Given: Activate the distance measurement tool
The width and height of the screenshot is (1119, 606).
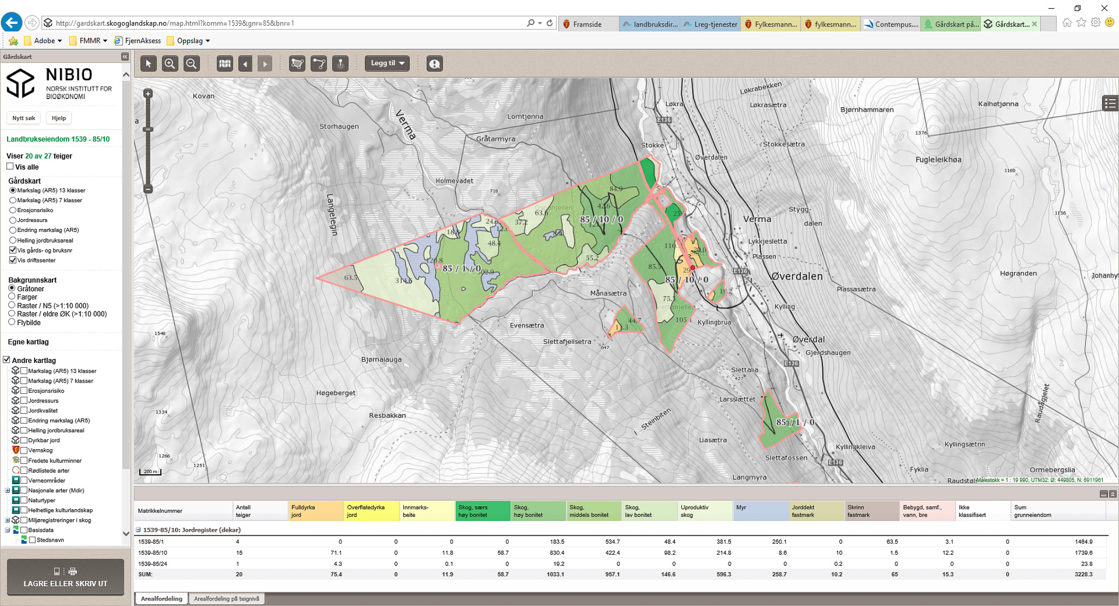Looking at the screenshot, I should (x=318, y=63).
